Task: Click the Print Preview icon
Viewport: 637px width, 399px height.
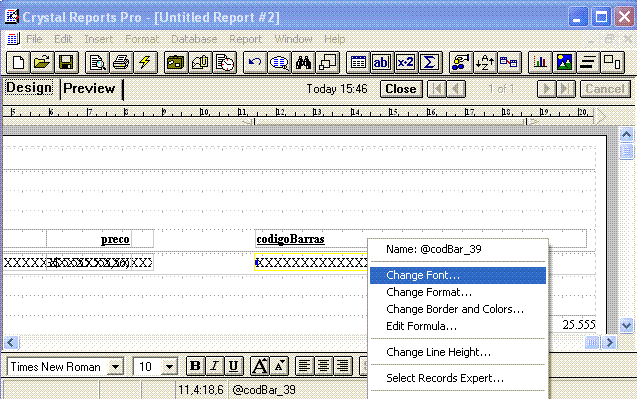Action: 97,63
